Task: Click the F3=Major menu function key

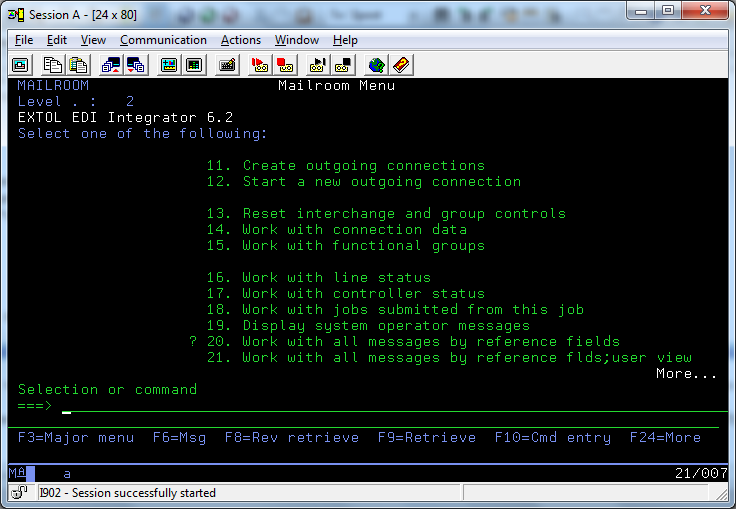Action: click(x=76, y=438)
